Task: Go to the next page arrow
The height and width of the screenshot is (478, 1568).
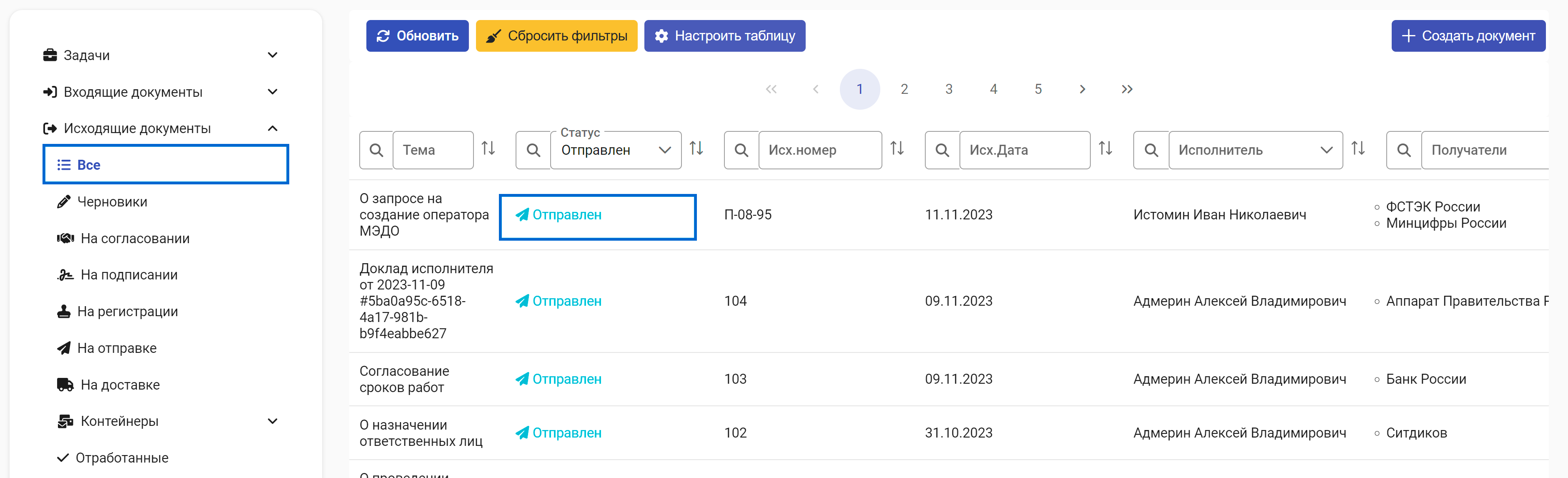Action: tap(1082, 90)
